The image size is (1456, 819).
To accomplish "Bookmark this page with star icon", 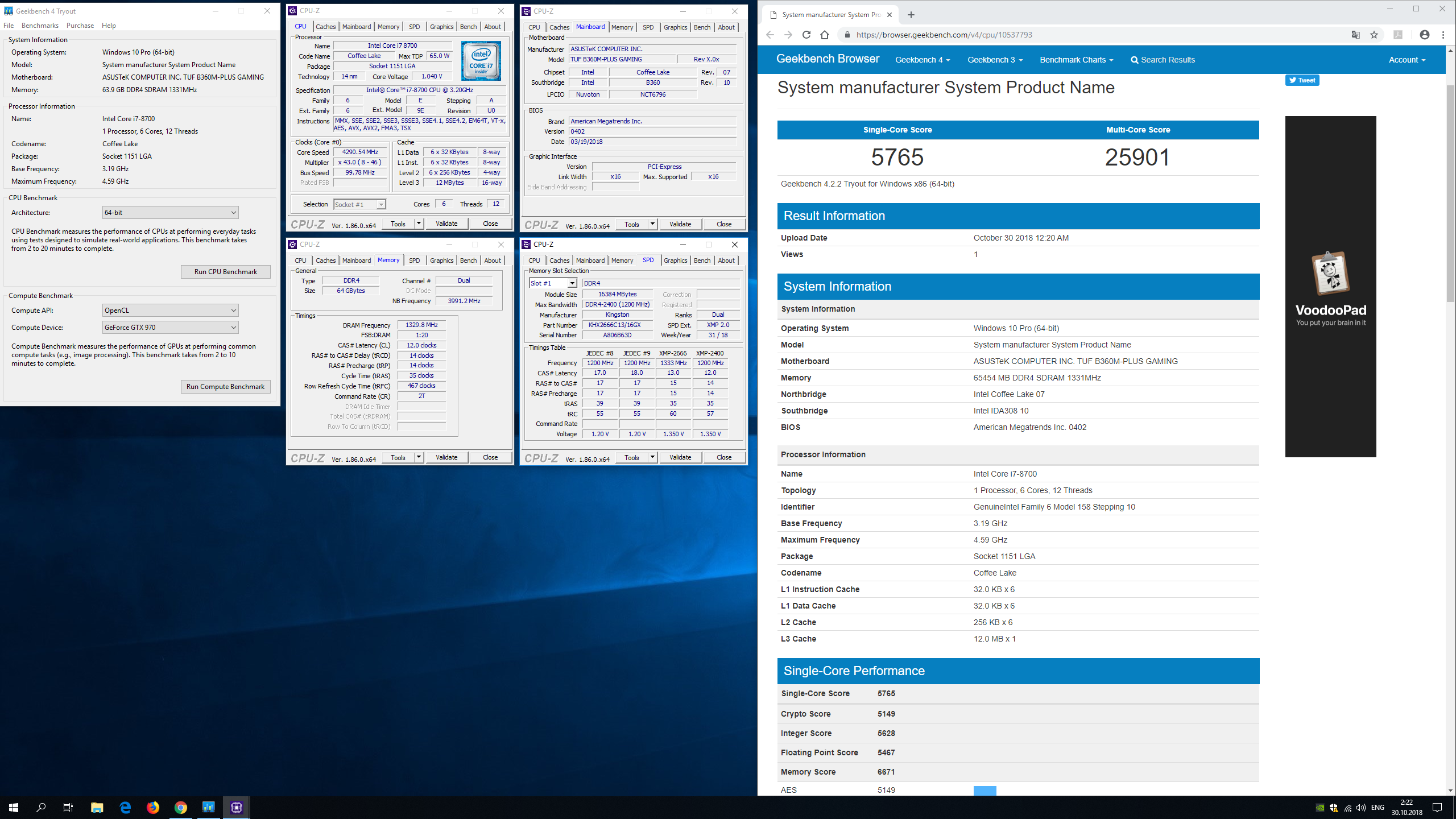I will pyautogui.click(x=1374, y=35).
